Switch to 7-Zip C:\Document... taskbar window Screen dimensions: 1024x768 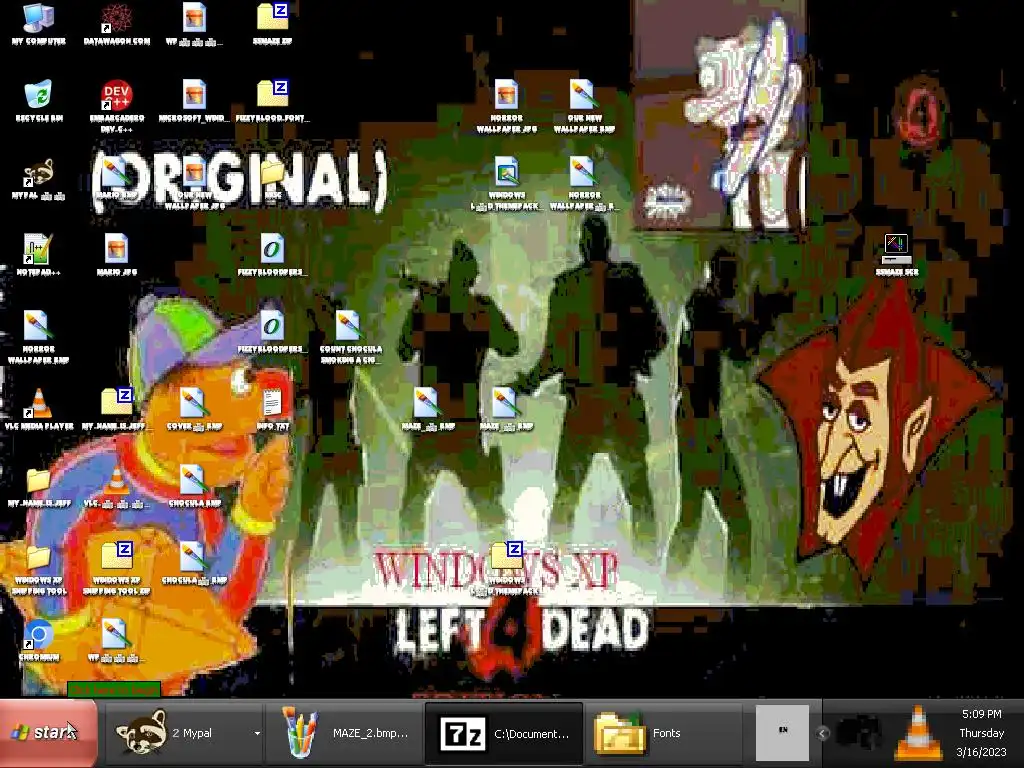pos(504,733)
